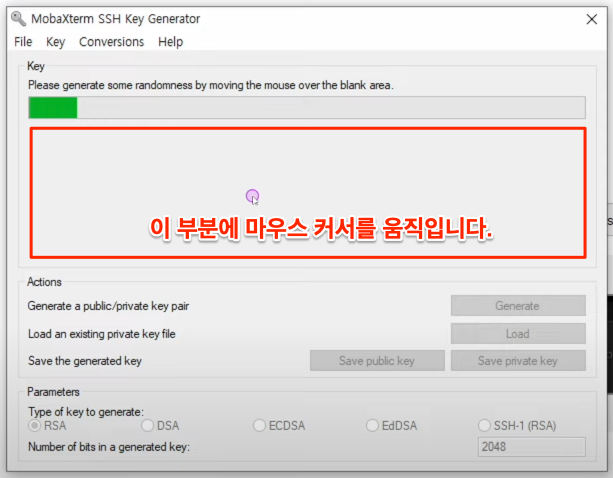The image size is (613, 478).
Task: Click the 'Save the generated key' label
Action: click(x=85, y=361)
